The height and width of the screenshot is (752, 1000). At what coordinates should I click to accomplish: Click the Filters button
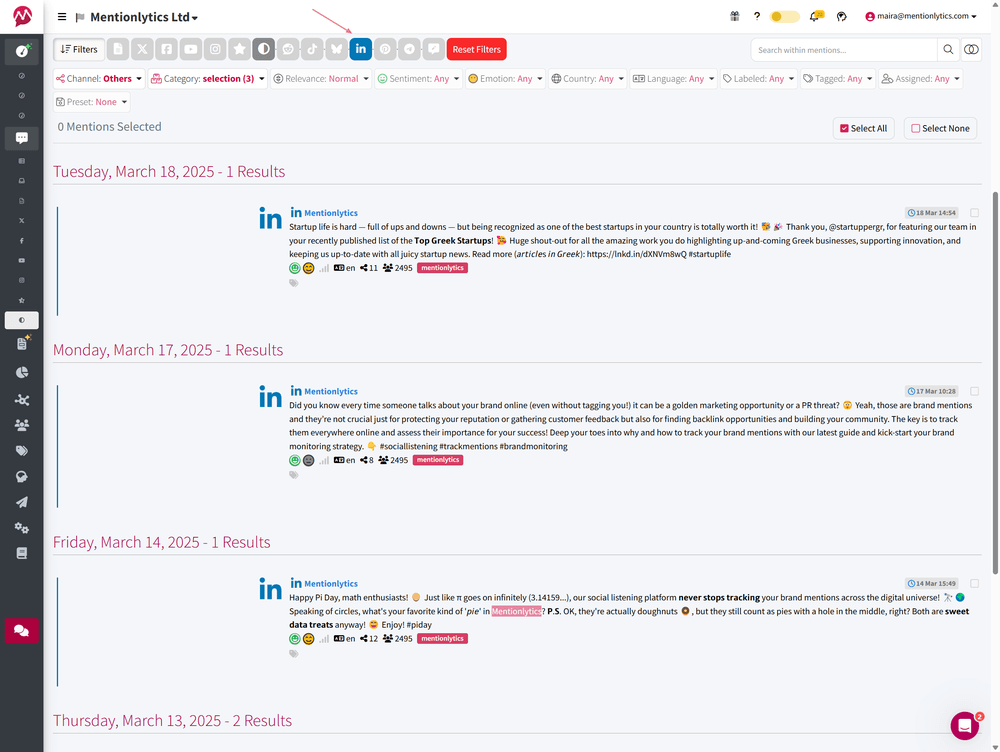[x=79, y=49]
